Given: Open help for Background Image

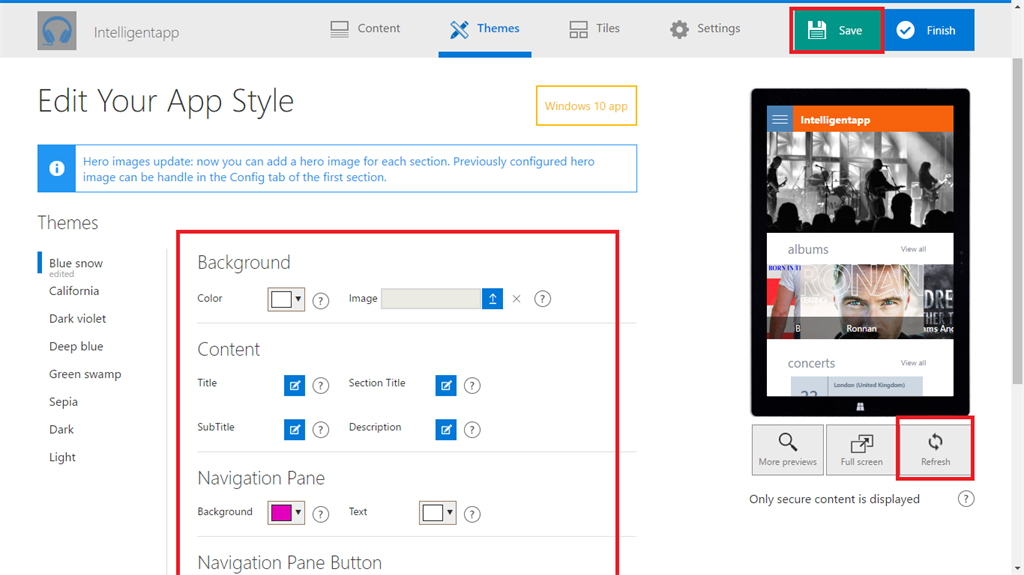Looking at the screenshot, I should (x=542, y=299).
